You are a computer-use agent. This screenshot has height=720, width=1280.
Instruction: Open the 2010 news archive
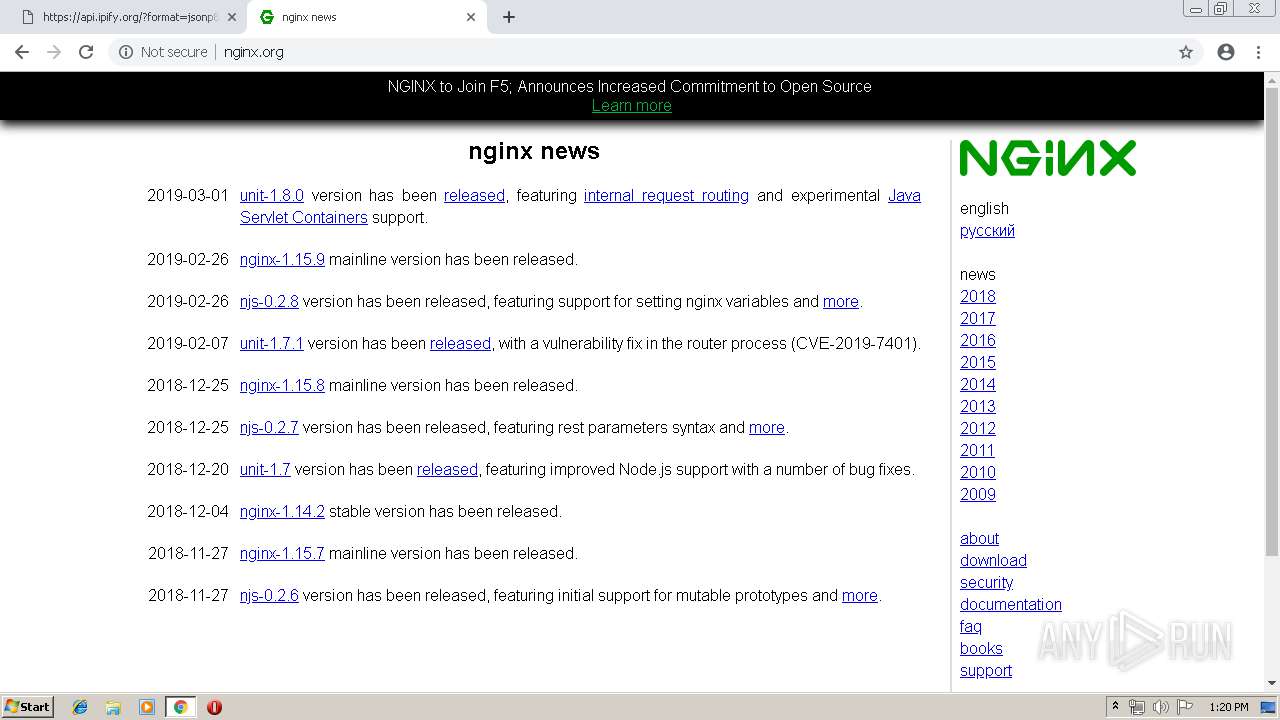coord(978,473)
